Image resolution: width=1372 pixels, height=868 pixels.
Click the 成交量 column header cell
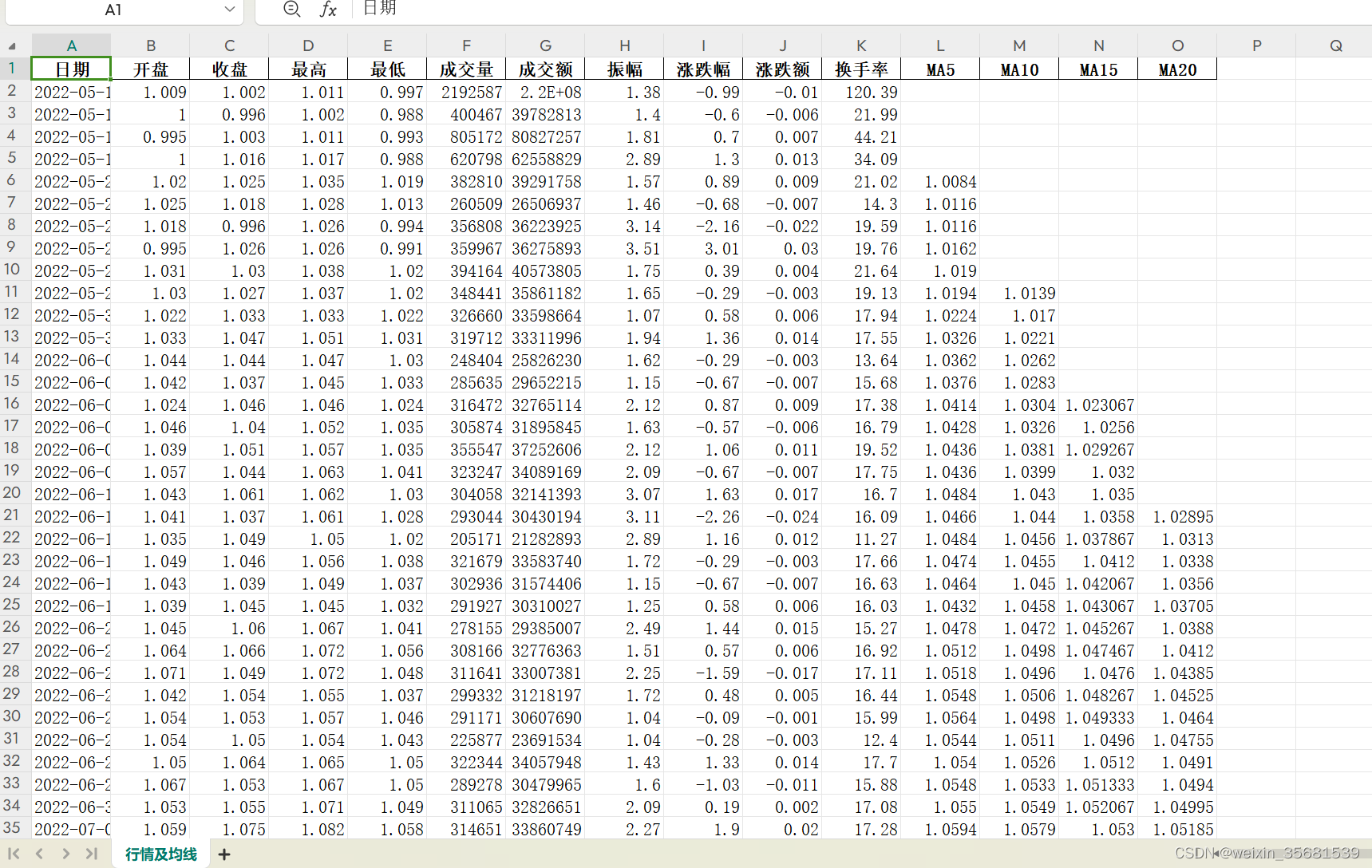click(467, 69)
